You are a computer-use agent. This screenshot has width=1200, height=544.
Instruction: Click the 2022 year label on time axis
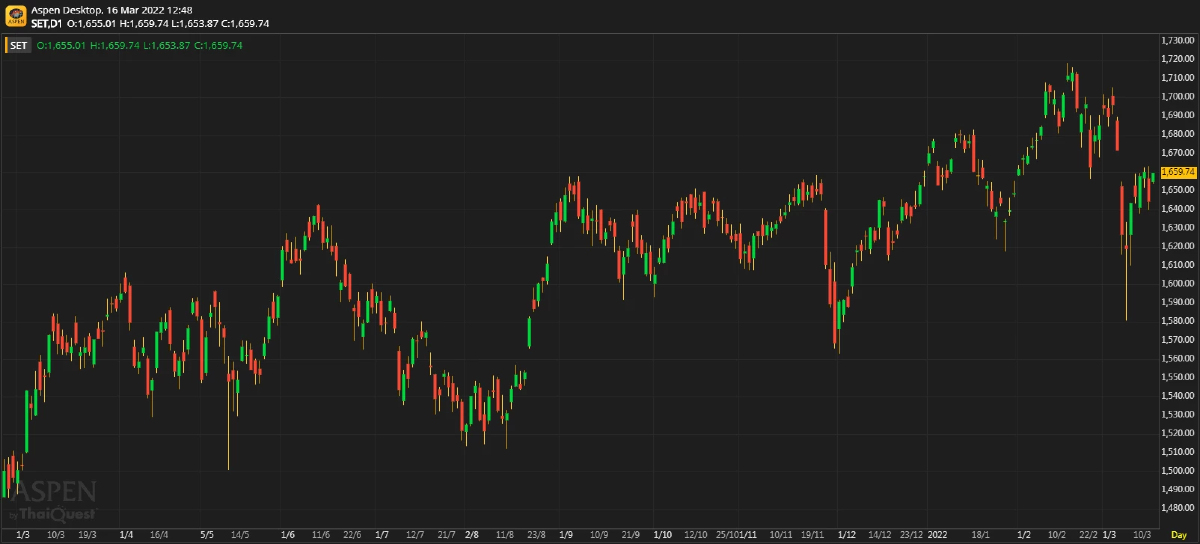[937, 535]
